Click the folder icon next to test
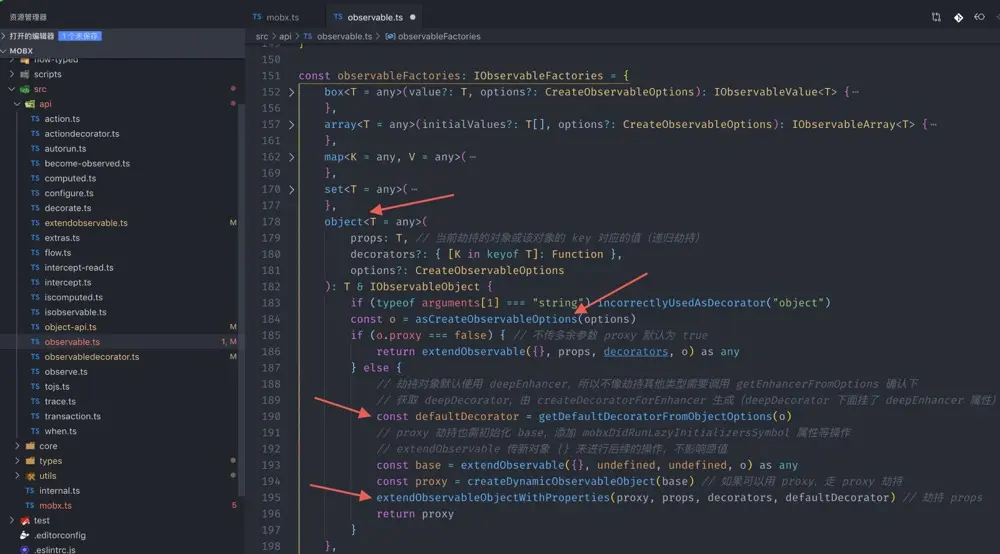Viewport: 1000px width, 554px height. point(25,520)
